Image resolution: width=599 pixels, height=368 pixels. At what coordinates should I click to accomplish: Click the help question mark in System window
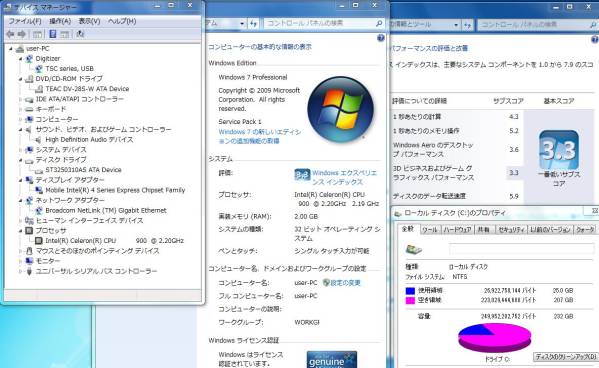pos(380,38)
